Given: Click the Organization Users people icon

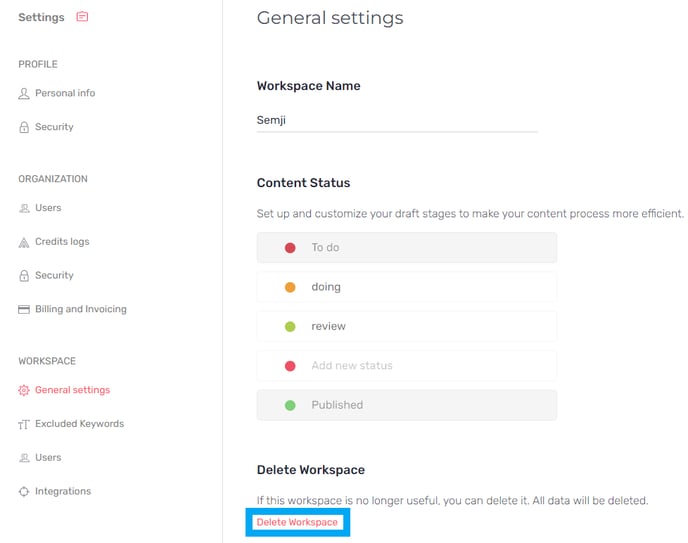Looking at the screenshot, I should [24, 208].
